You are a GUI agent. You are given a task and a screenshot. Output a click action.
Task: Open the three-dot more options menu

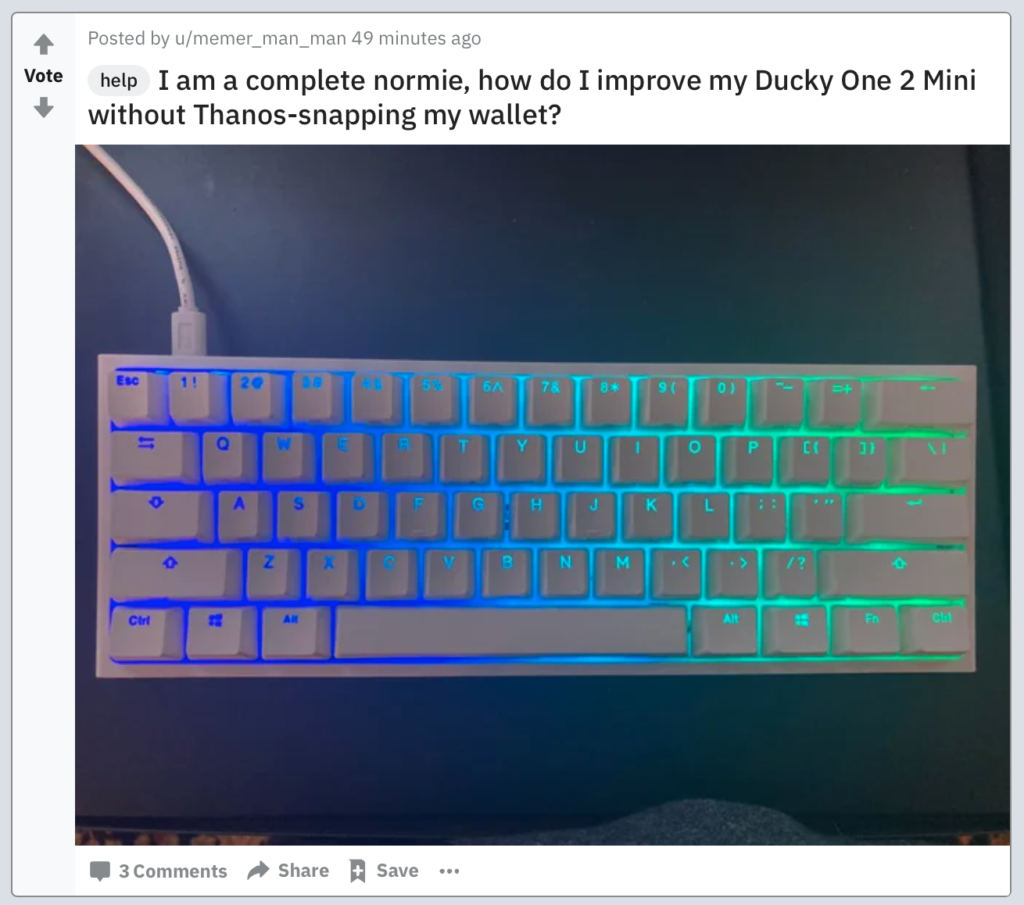[x=449, y=871]
